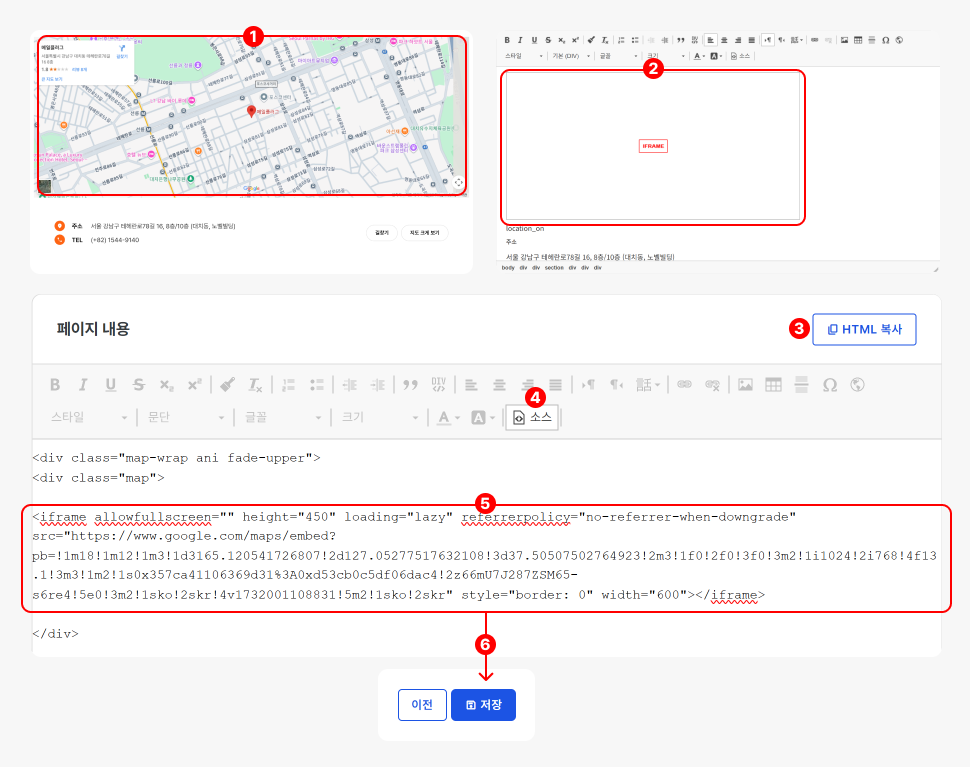Click the block quote icon in the lower toolbar
This screenshot has height=767, width=970.
click(409, 385)
